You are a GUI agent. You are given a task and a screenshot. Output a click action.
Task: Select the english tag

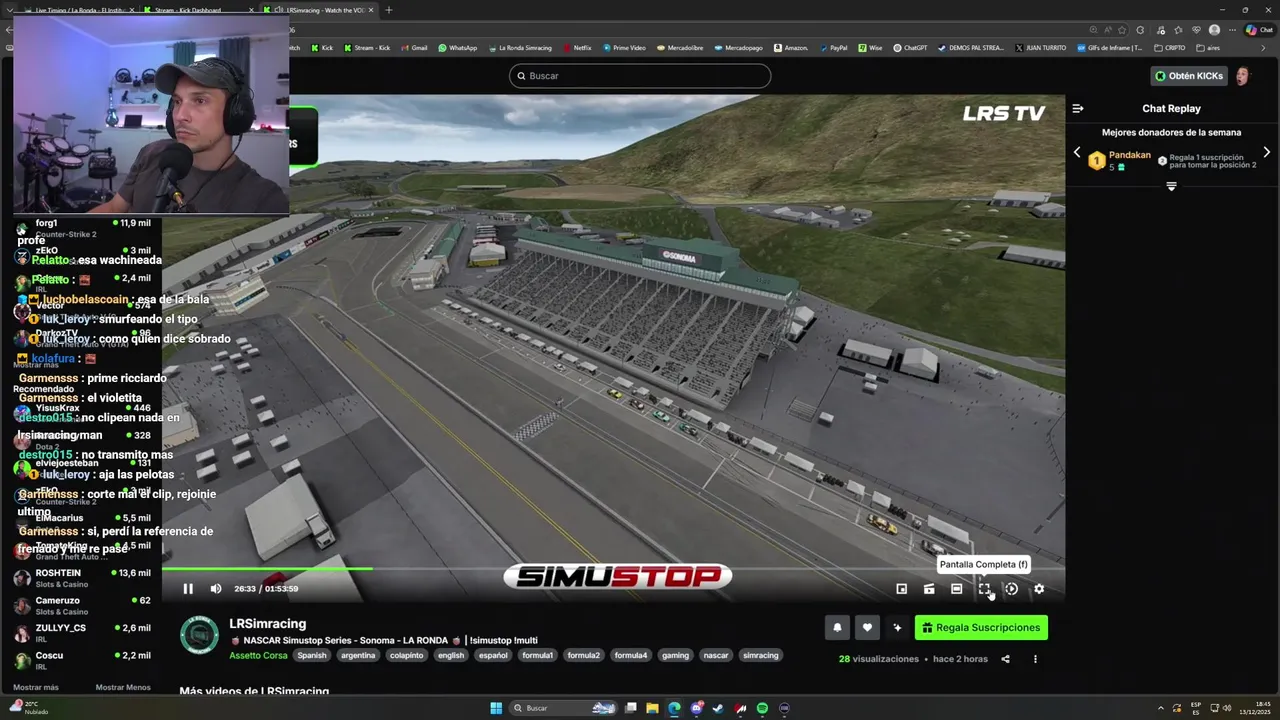click(x=451, y=656)
